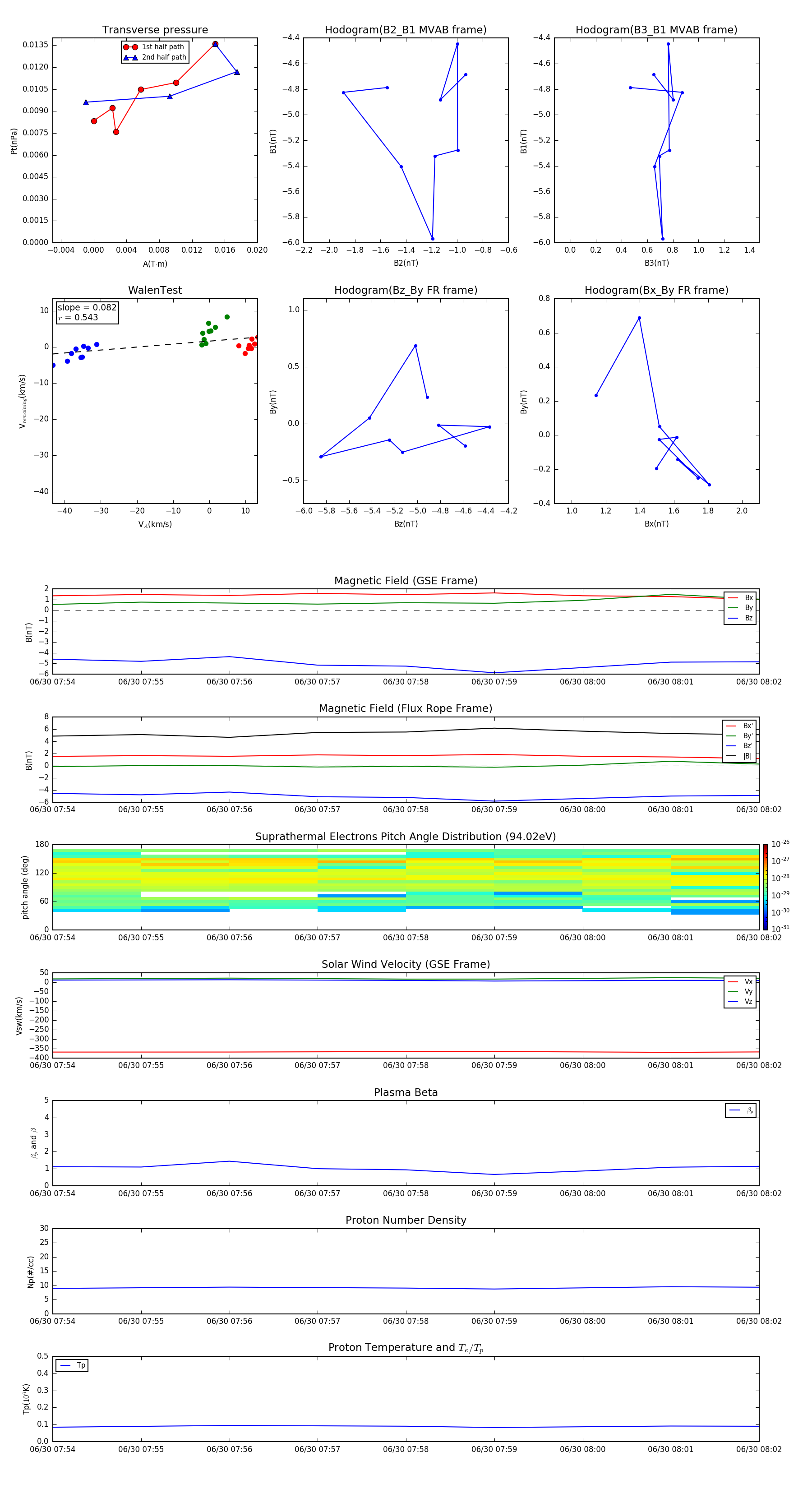Screen dimensions: 812x1489
Task: Click the "Tp" legend in temperature plot
Action: (72, 1365)
